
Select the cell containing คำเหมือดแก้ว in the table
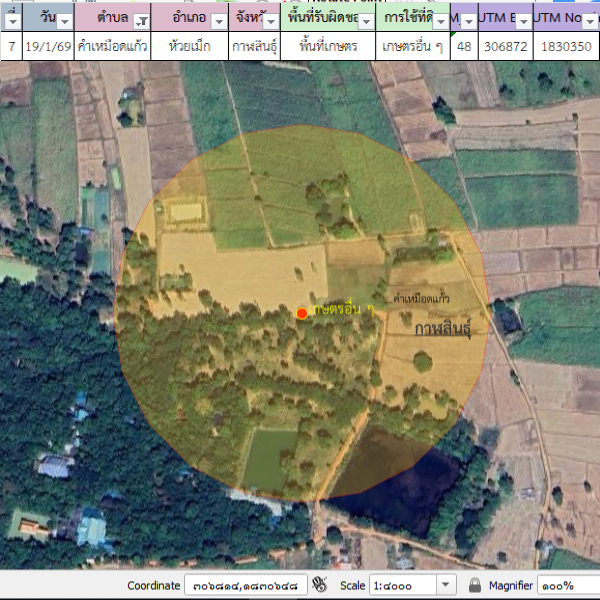tap(112, 47)
